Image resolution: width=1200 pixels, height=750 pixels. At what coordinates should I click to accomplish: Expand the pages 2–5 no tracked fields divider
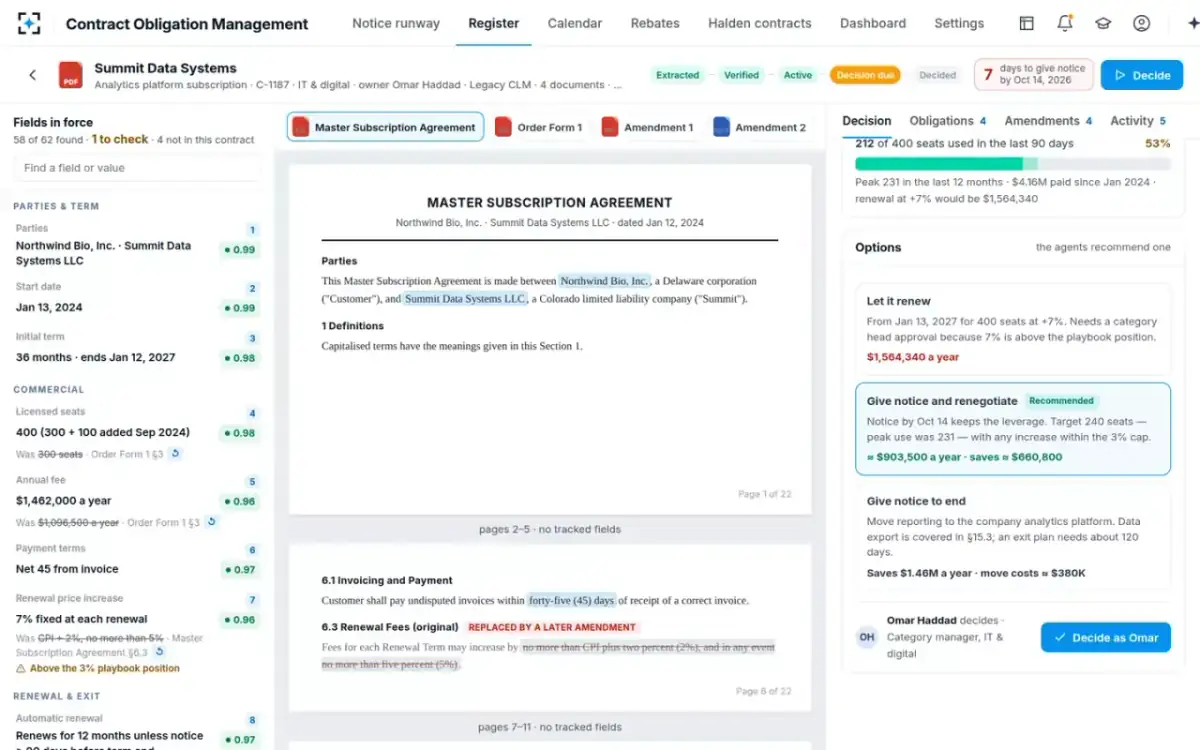click(x=550, y=529)
